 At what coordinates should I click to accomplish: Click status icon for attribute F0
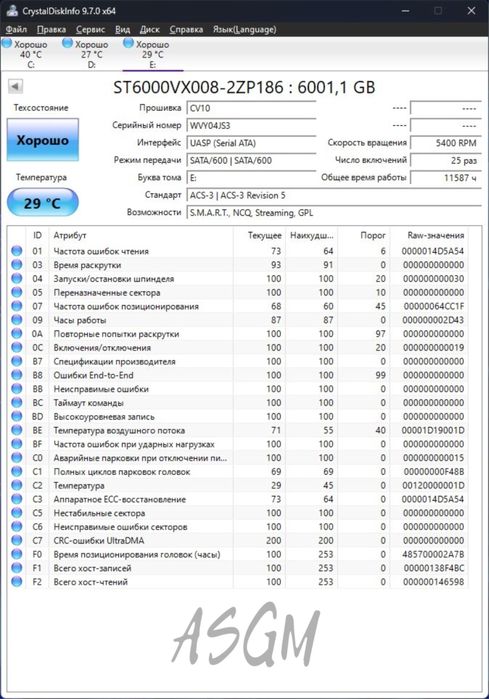(16, 554)
